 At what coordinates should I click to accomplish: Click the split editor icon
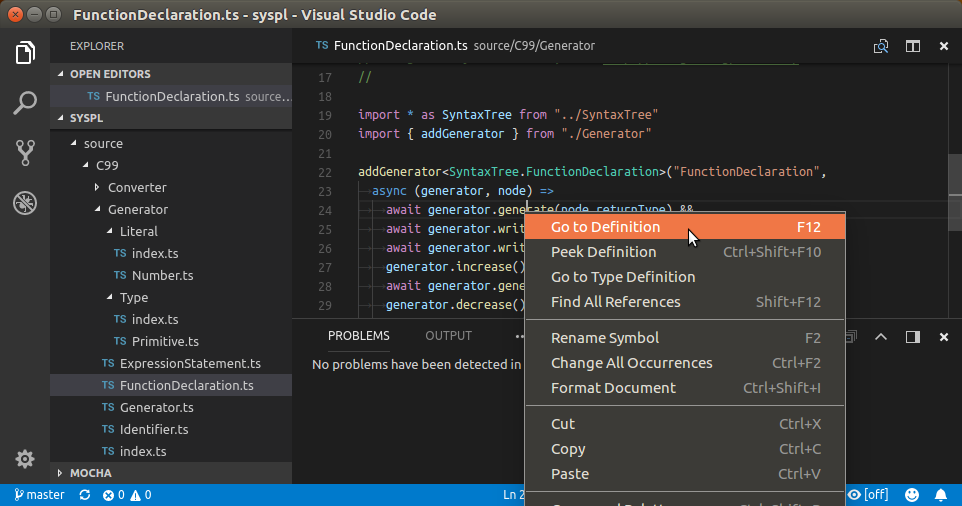[x=912, y=46]
